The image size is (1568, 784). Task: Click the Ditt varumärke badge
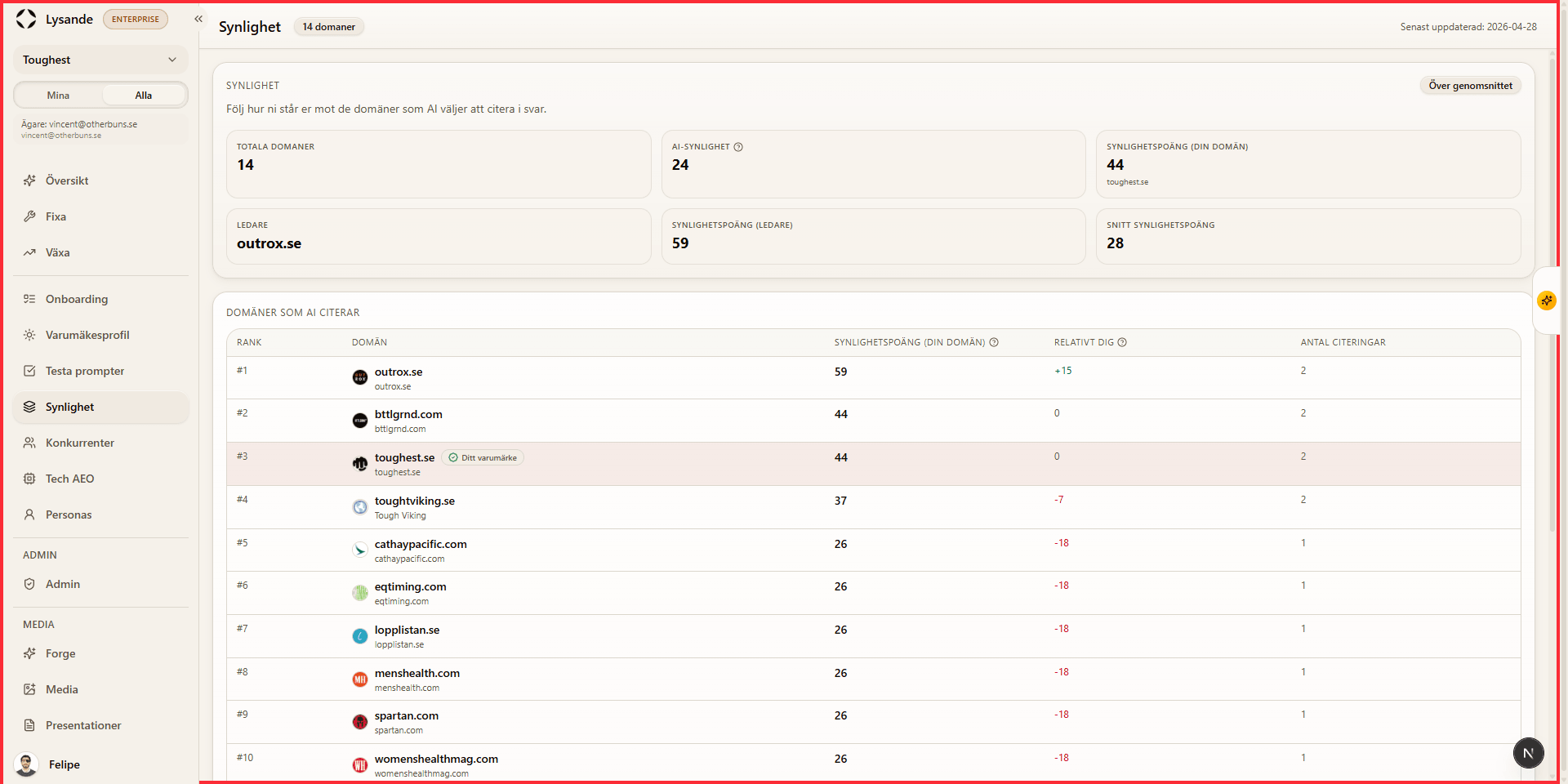tap(483, 457)
